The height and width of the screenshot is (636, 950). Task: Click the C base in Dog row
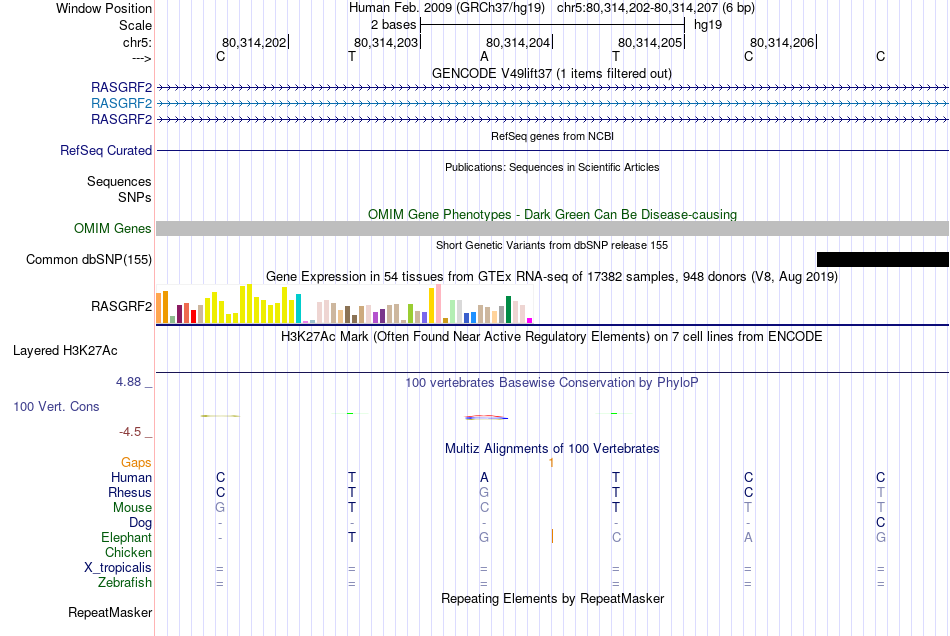coord(880,522)
